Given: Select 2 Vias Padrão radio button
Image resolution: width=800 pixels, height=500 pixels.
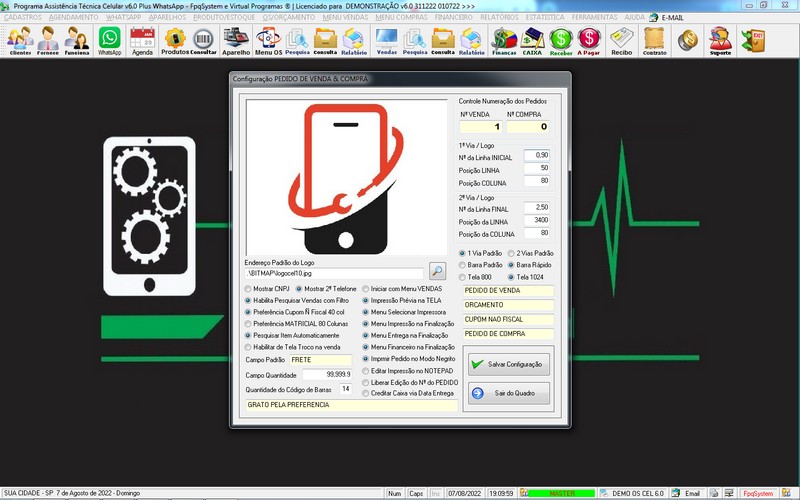Looking at the screenshot, I should (531, 253).
